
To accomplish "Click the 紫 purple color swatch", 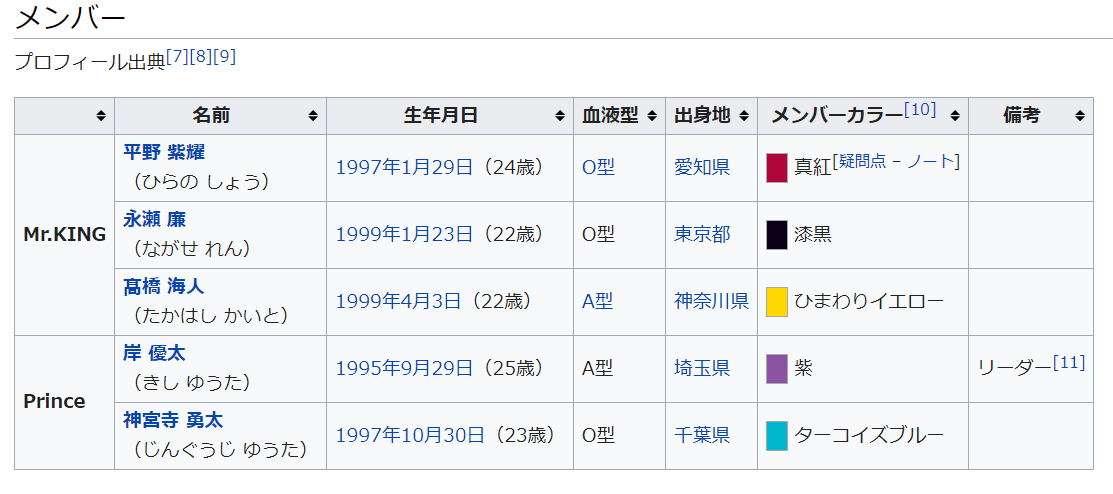I will (x=777, y=368).
